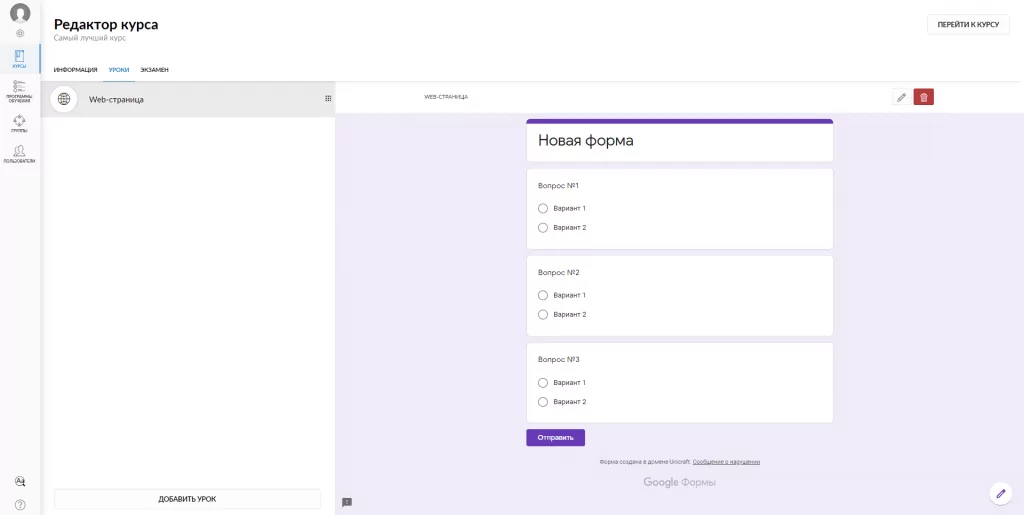Click the globe icon of Web-страница lesson
This screenshot has width=1024, height=515.
63,99
